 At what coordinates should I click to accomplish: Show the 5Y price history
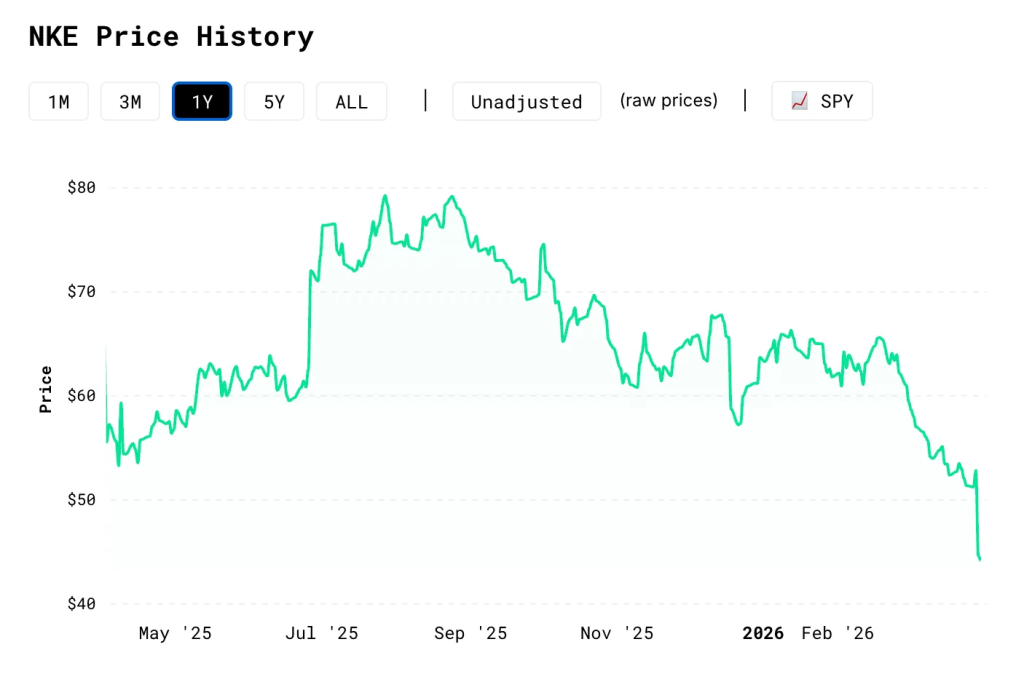[274, 102]
